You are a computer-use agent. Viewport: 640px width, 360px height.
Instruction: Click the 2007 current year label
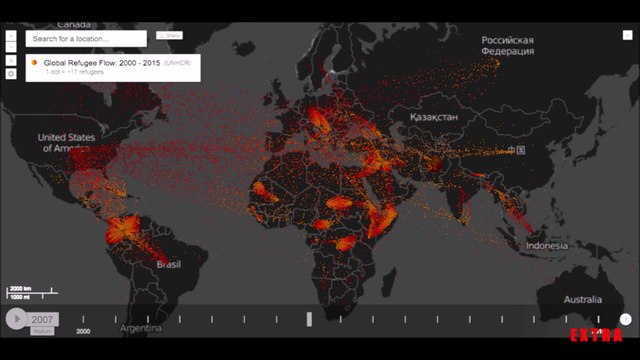click(x=42, y=320)
